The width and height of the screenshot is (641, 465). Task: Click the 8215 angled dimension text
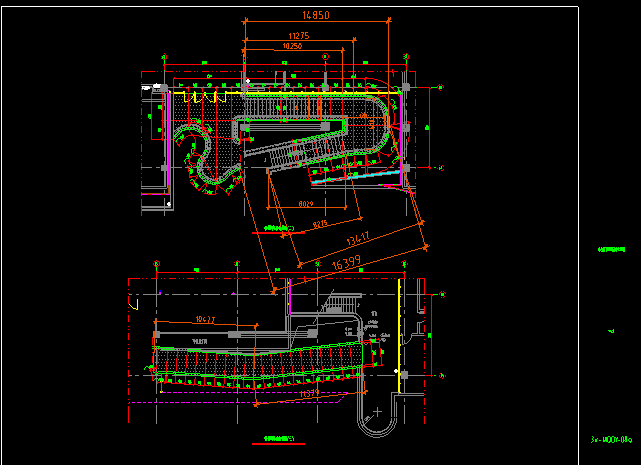click(325, 223)
